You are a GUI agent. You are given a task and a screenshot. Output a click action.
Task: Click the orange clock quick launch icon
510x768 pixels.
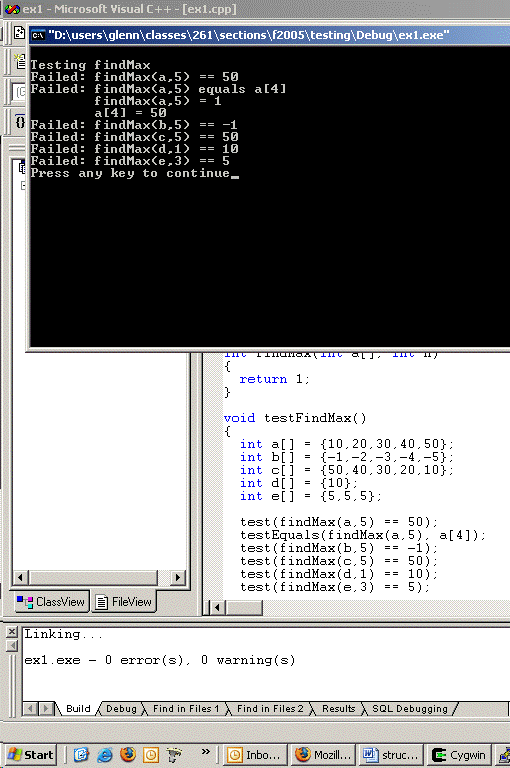[x=151, y=755]
